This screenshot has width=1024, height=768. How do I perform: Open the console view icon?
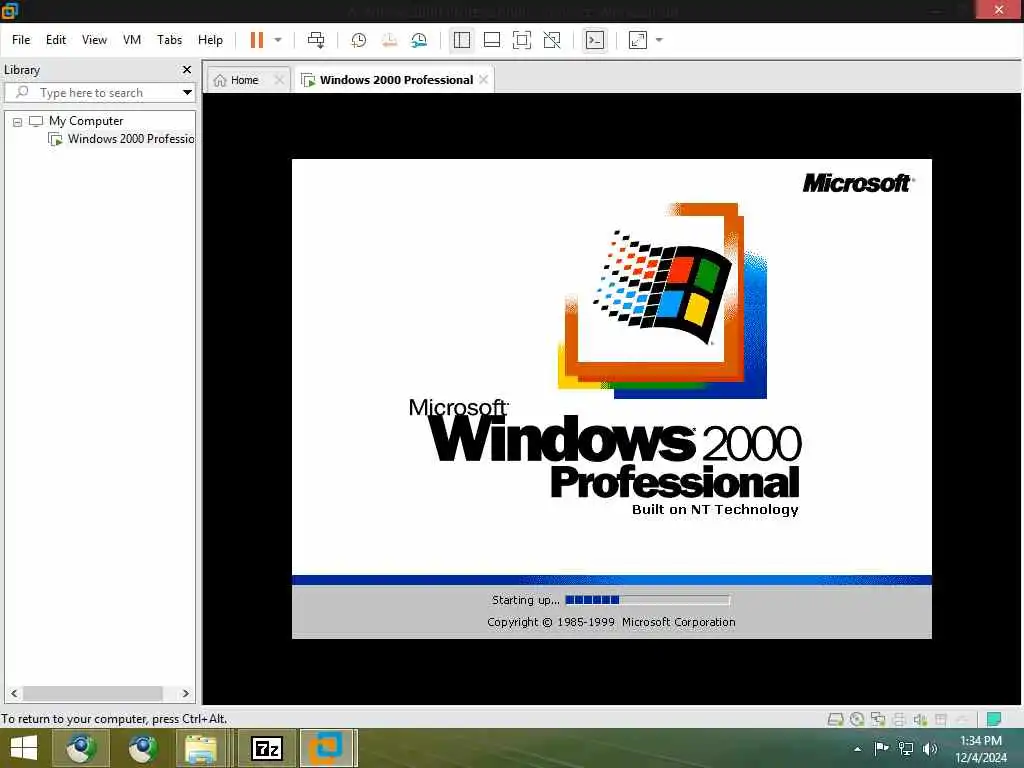(595, 40)
